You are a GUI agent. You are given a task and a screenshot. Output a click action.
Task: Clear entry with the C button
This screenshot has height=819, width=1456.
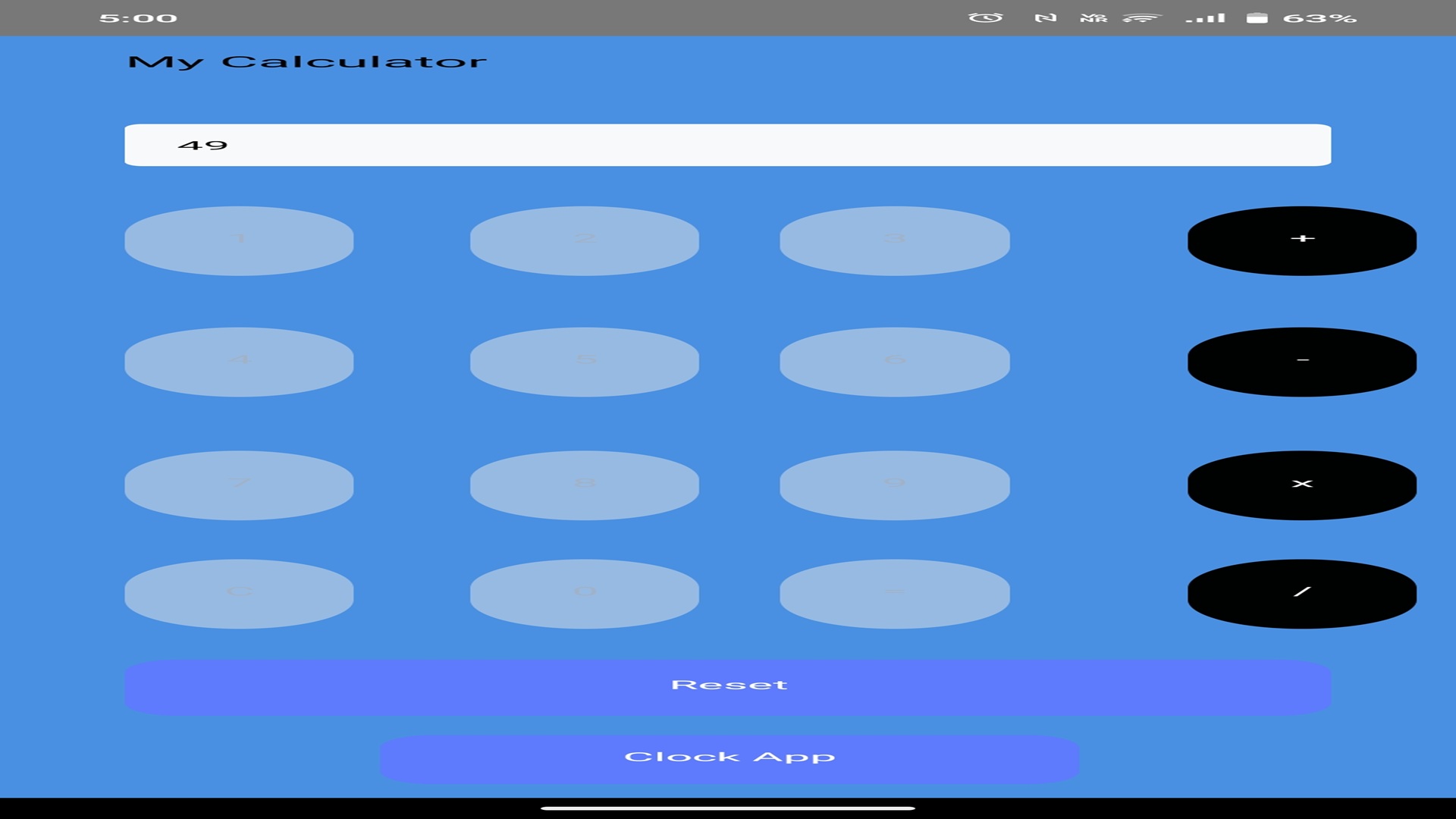(x=239, y=594)
